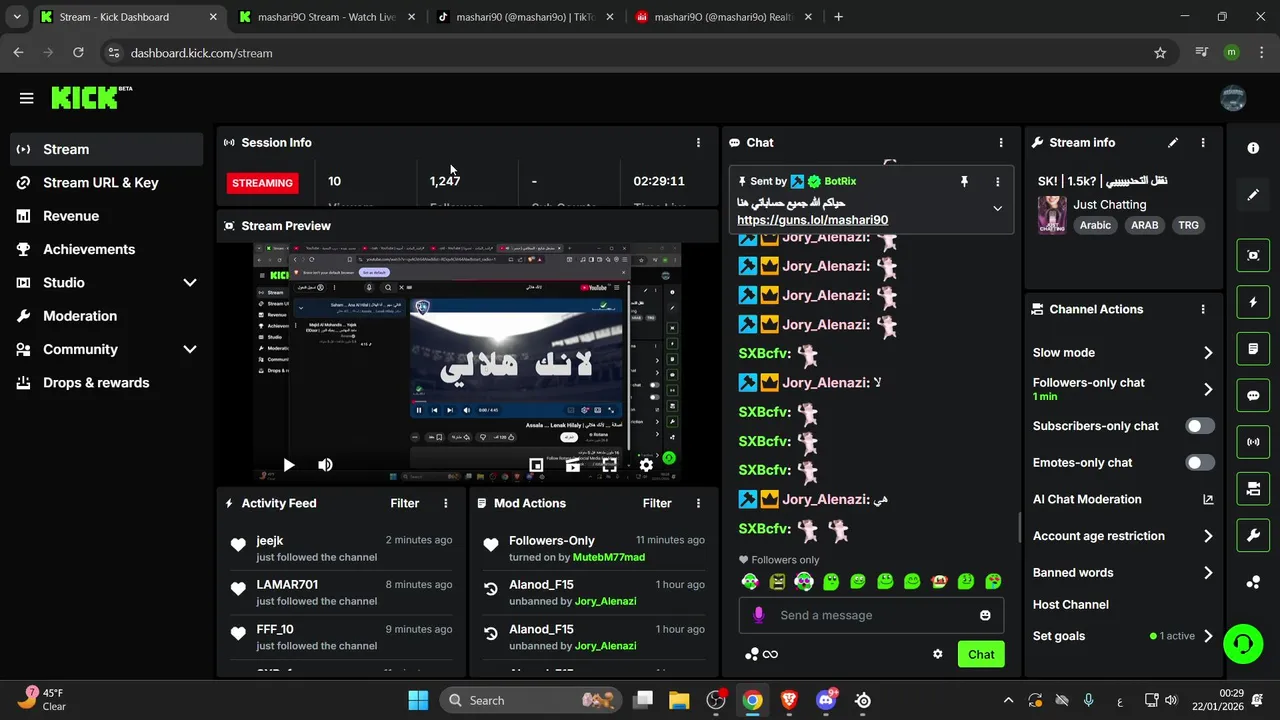Open stream preview settings gear
This screenshot has height=720, width=1280.
click(646, 465)
